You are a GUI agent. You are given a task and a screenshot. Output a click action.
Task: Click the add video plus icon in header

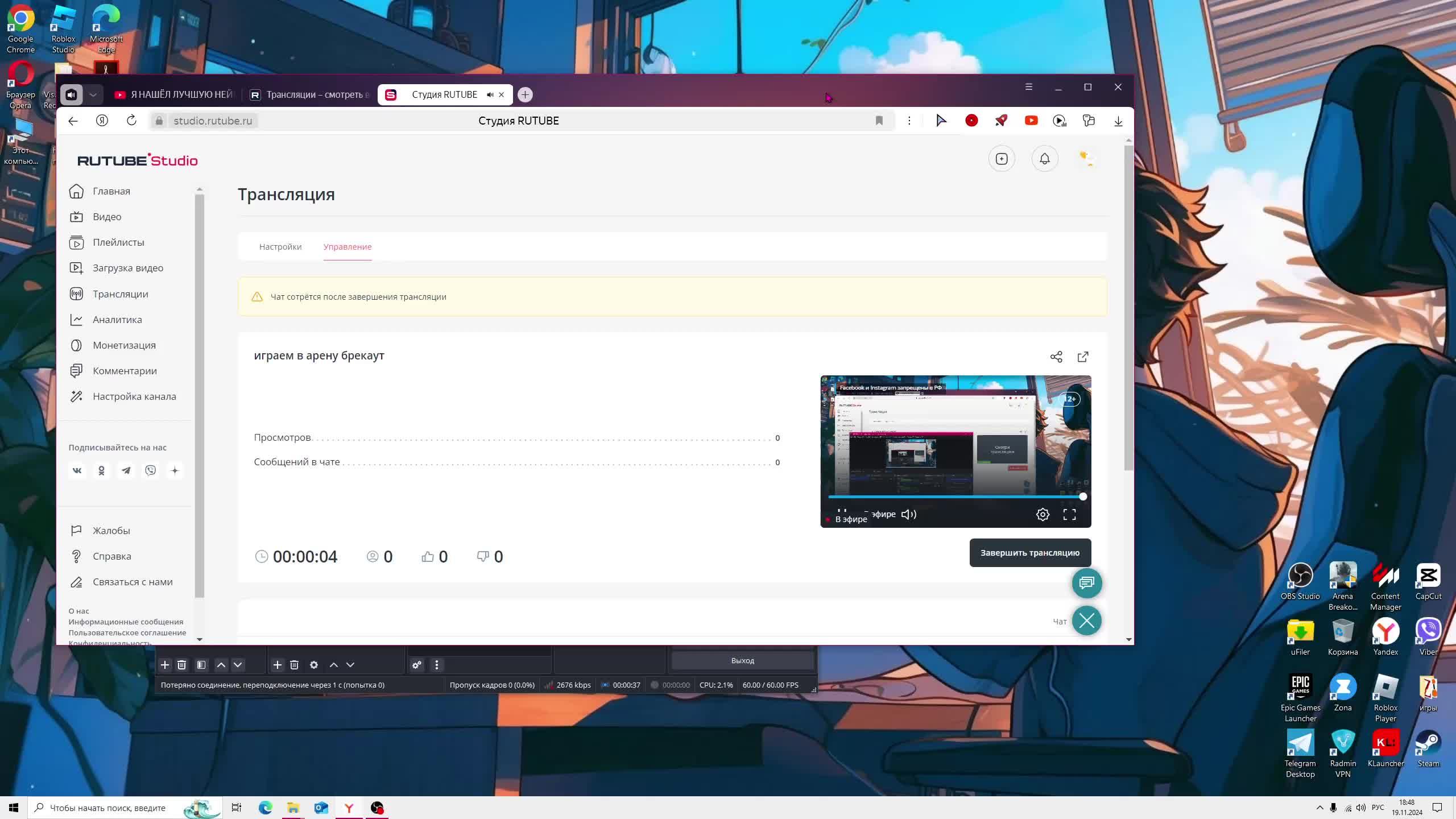pos(1002,159)
